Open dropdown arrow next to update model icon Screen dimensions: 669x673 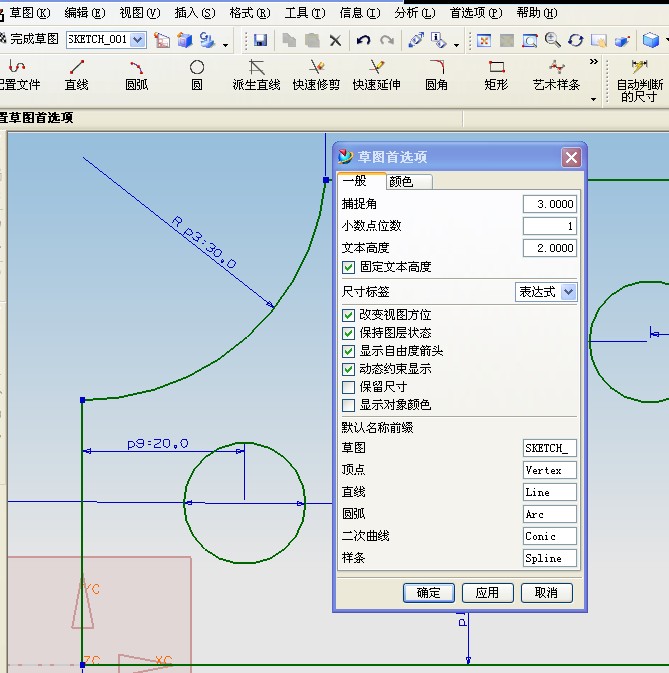(x=225, y=45)
